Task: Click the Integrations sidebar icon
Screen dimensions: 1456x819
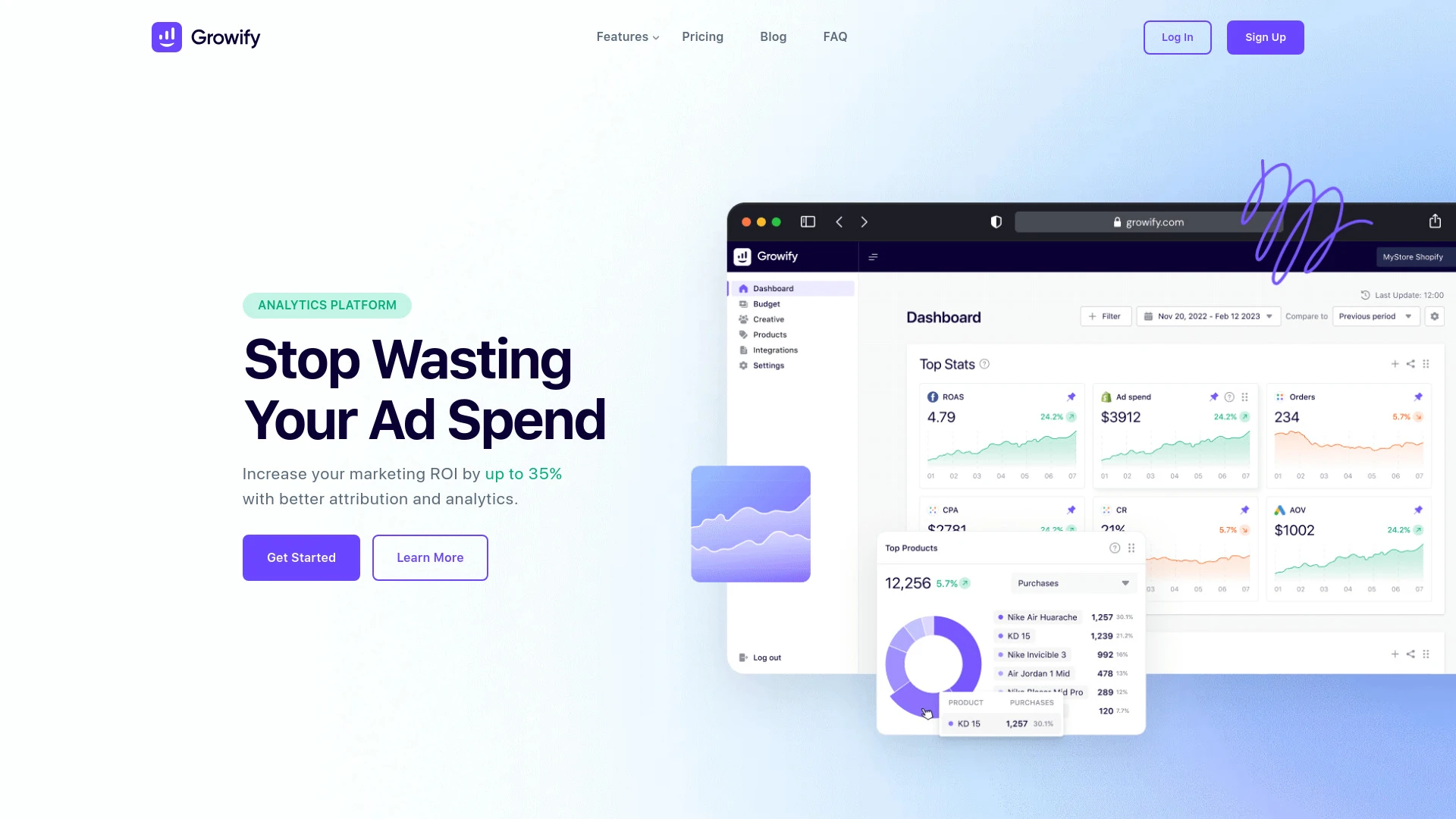Action: (743, 350)
